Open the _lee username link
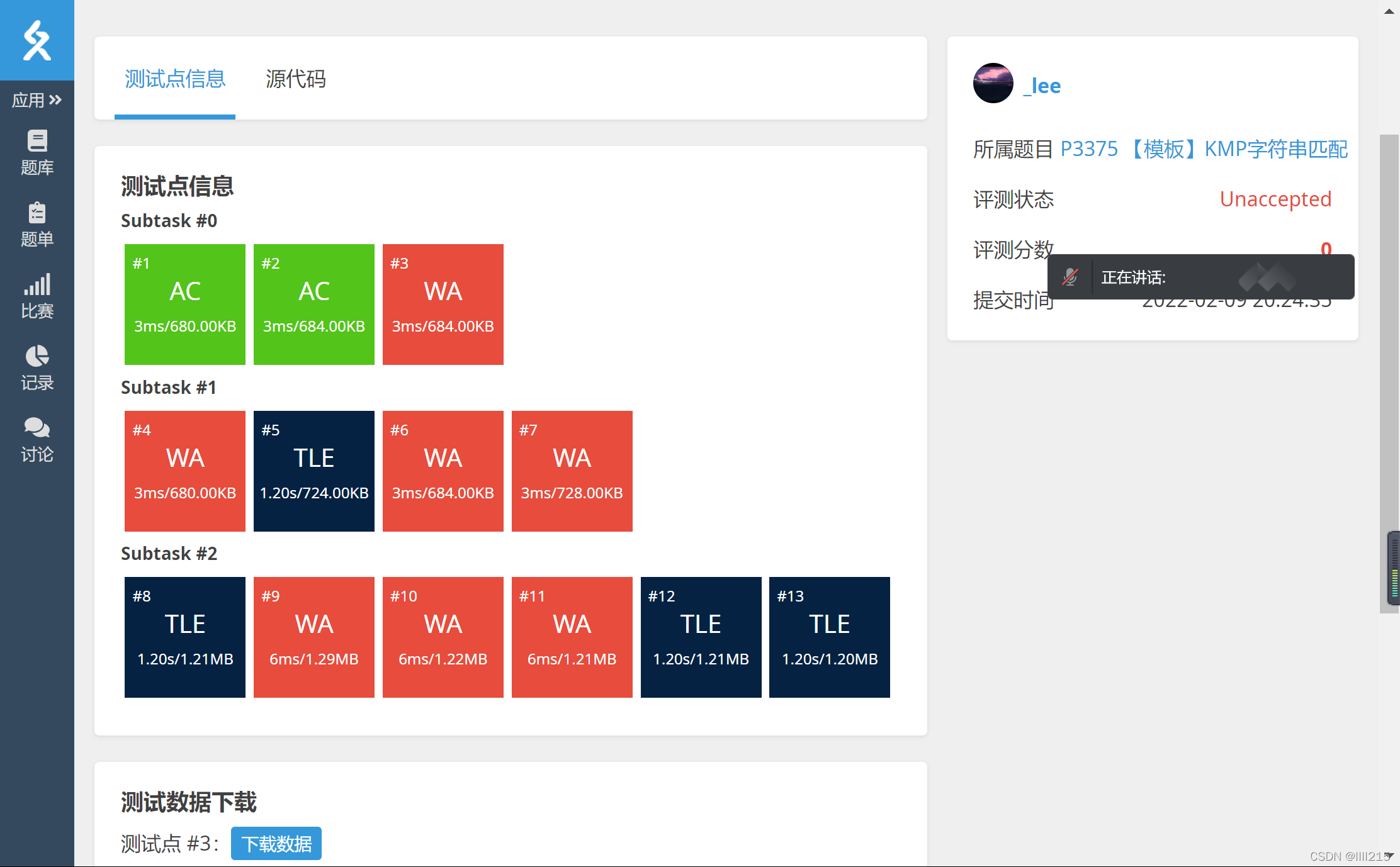 coord(1042,86)
